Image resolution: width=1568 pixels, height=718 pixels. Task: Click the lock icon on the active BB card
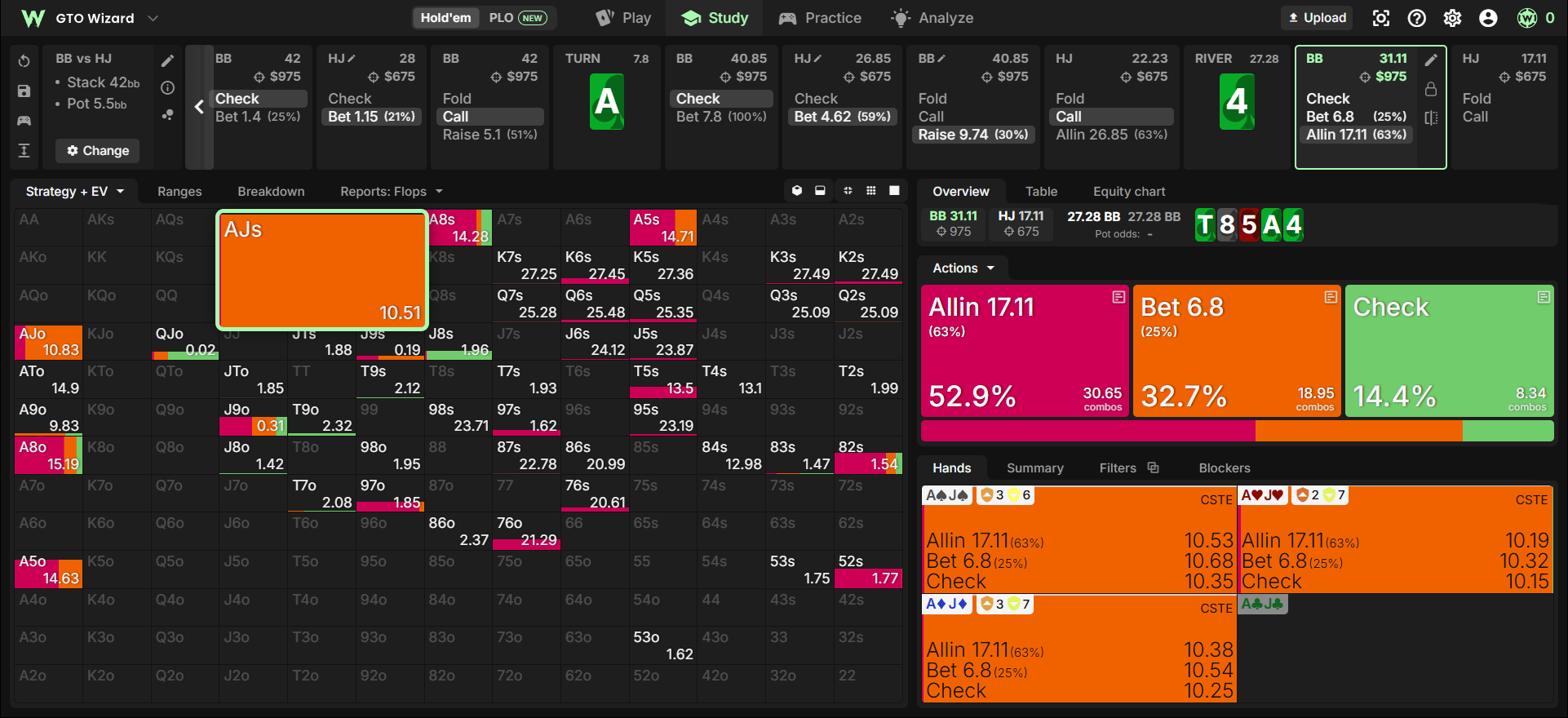[x=1431, y=89]
